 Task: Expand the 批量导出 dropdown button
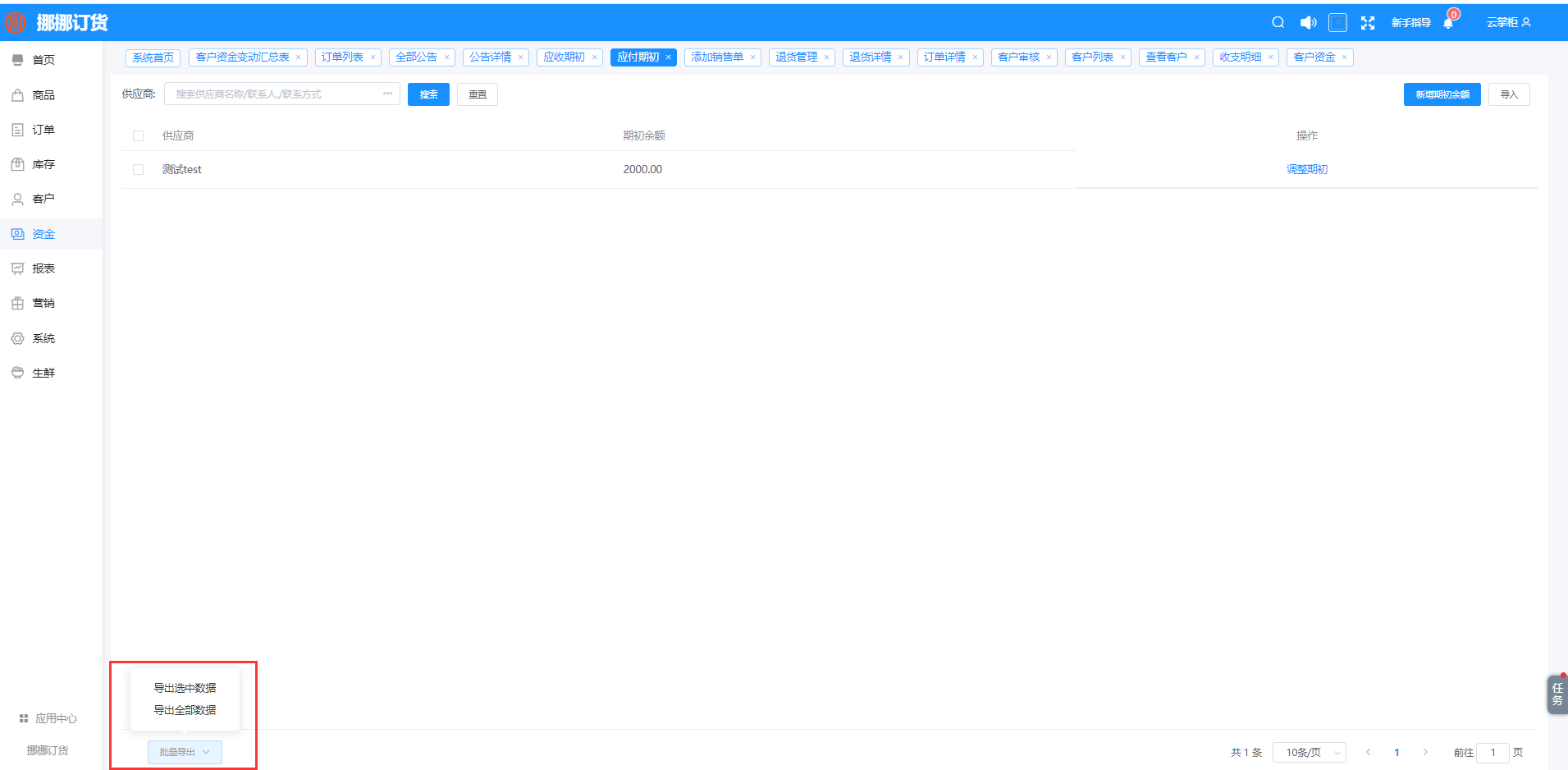[185, 752]
